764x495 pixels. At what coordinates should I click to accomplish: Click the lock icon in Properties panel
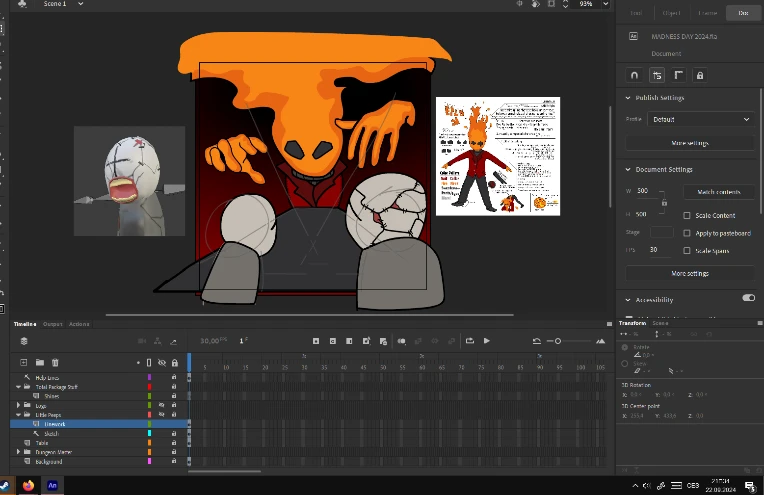(699, 75)
